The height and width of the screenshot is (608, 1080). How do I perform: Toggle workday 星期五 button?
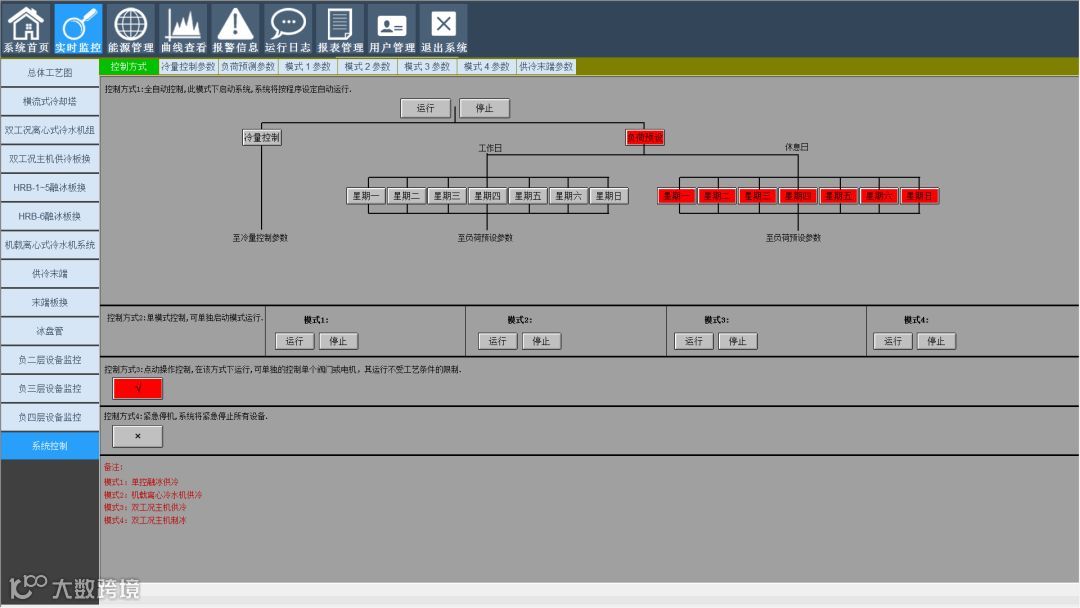[528, 196]
